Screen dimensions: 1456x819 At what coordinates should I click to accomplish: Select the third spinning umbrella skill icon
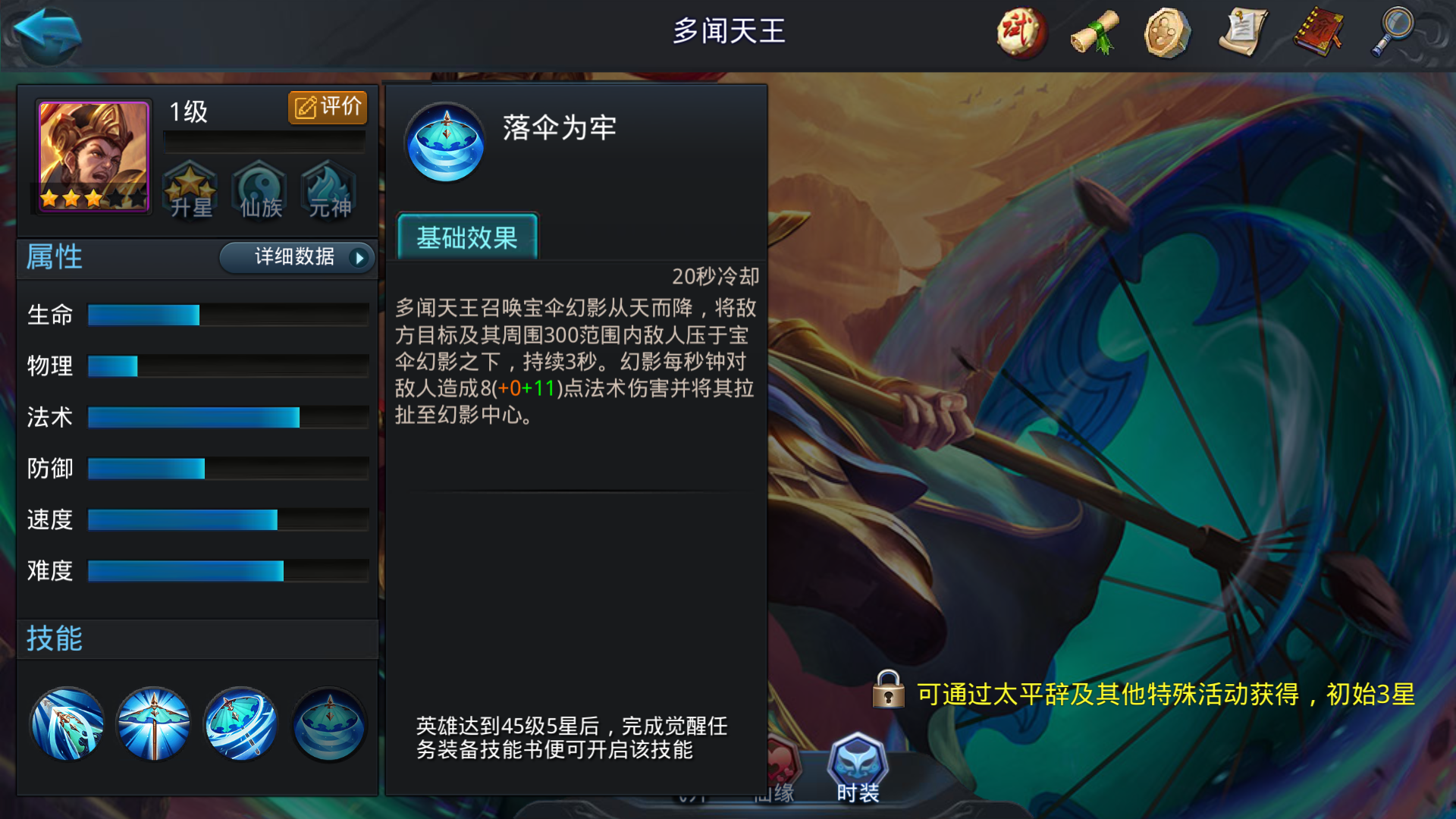click(x=241, y=723)
